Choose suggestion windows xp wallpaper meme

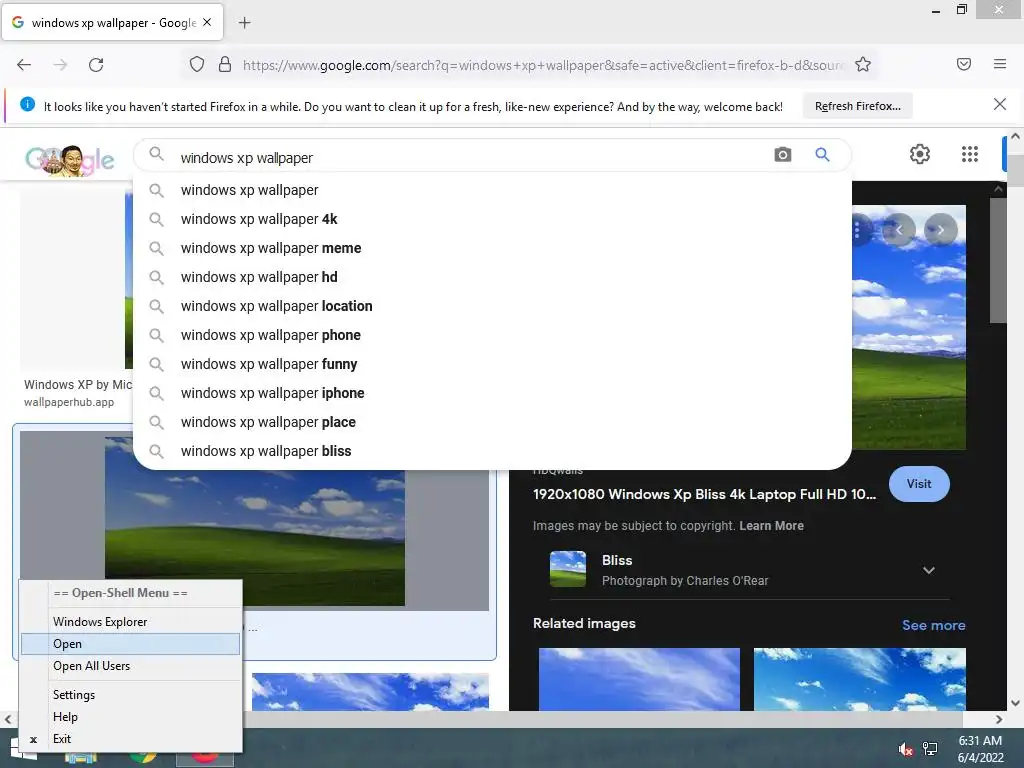tap(491, 248)
